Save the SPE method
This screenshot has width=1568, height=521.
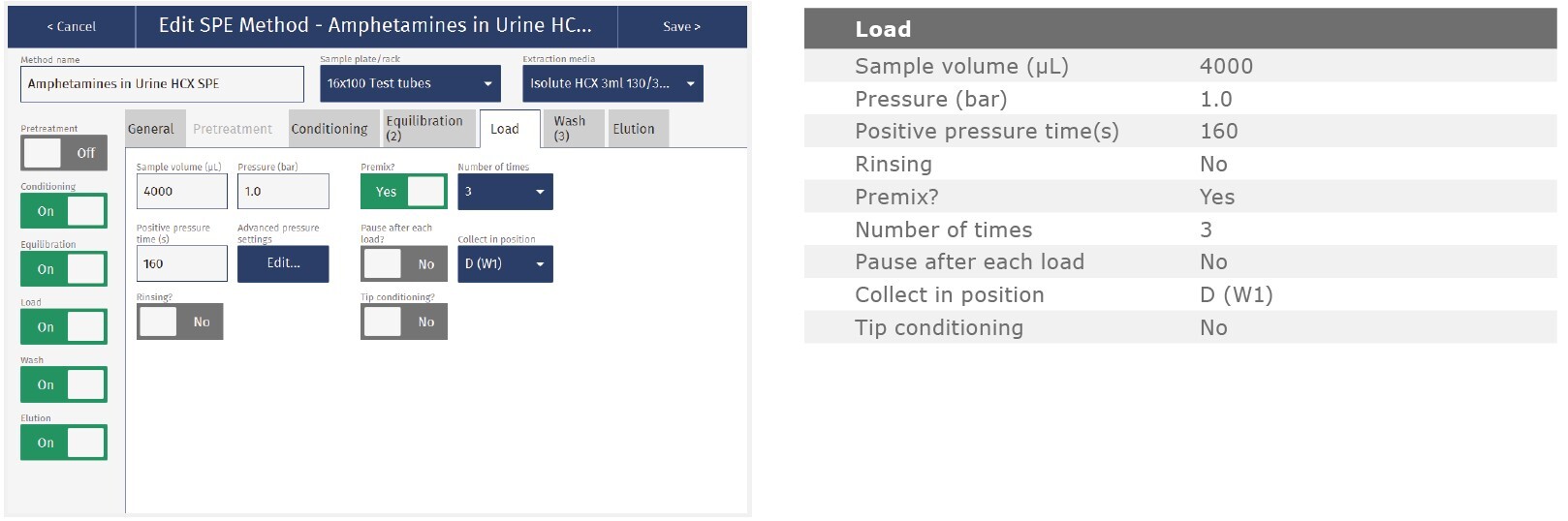point(681,26)
